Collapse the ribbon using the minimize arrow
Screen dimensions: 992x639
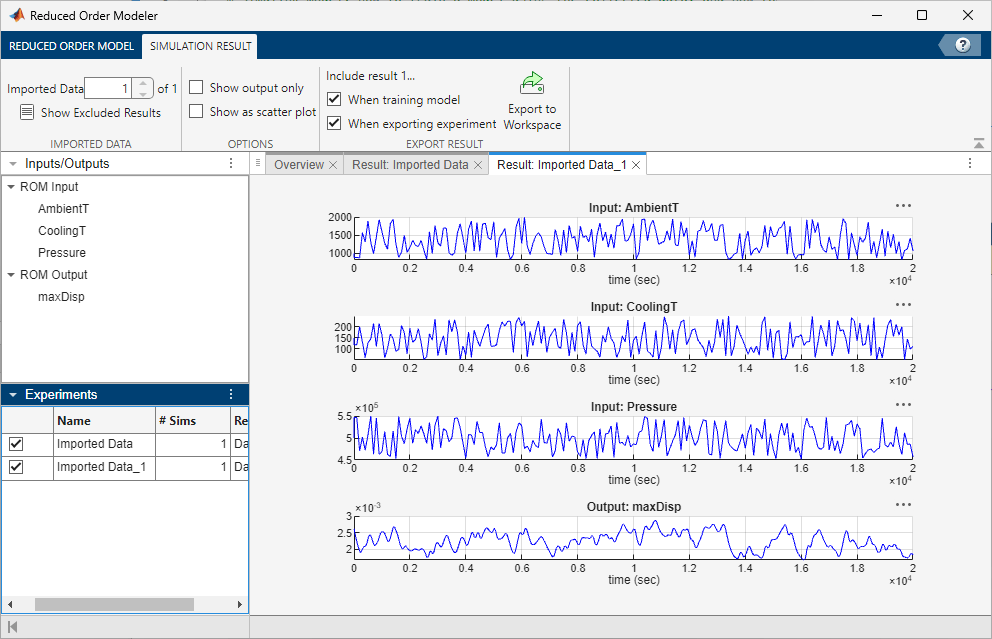(978, 140)
